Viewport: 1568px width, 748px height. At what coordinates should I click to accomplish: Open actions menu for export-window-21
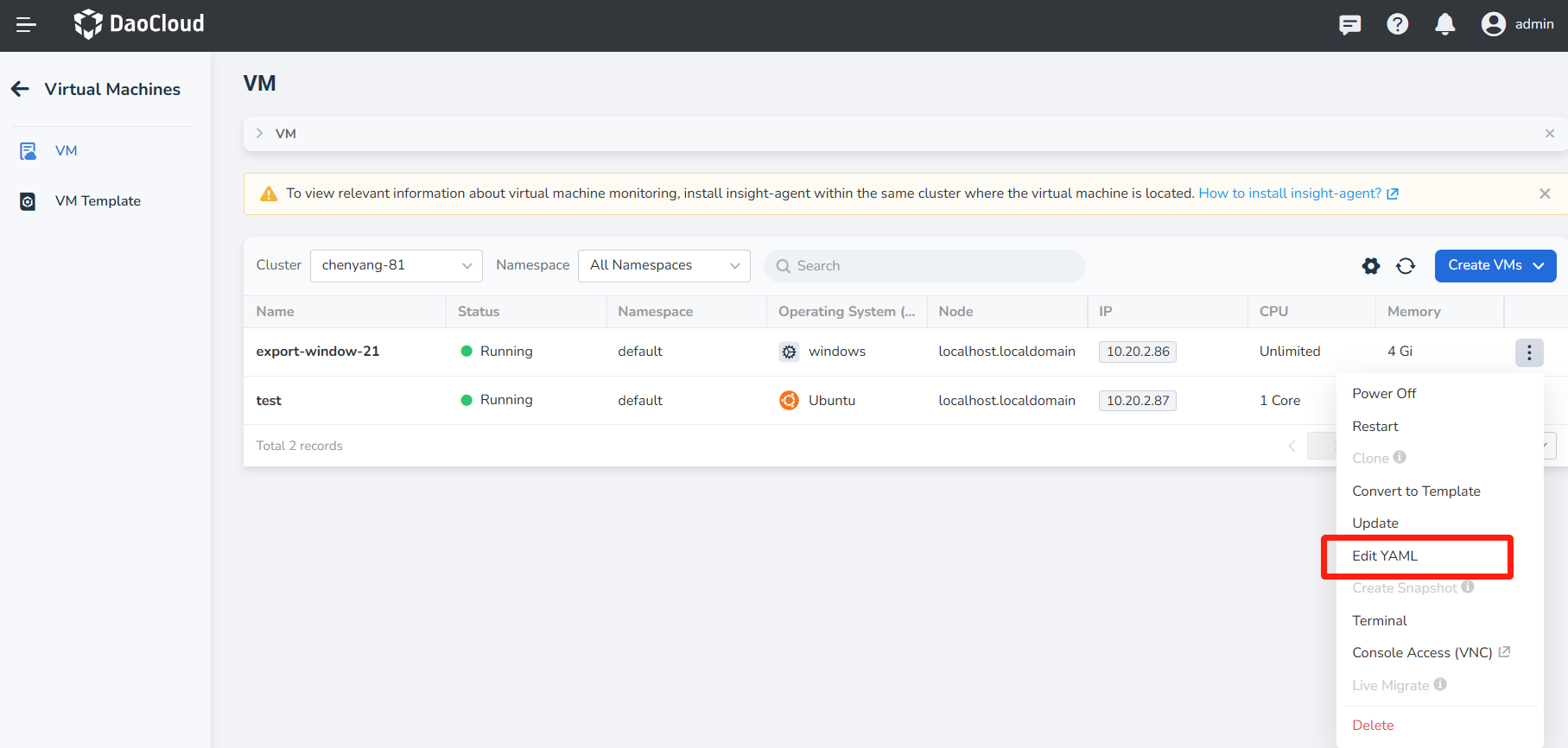coord(1528,352)
